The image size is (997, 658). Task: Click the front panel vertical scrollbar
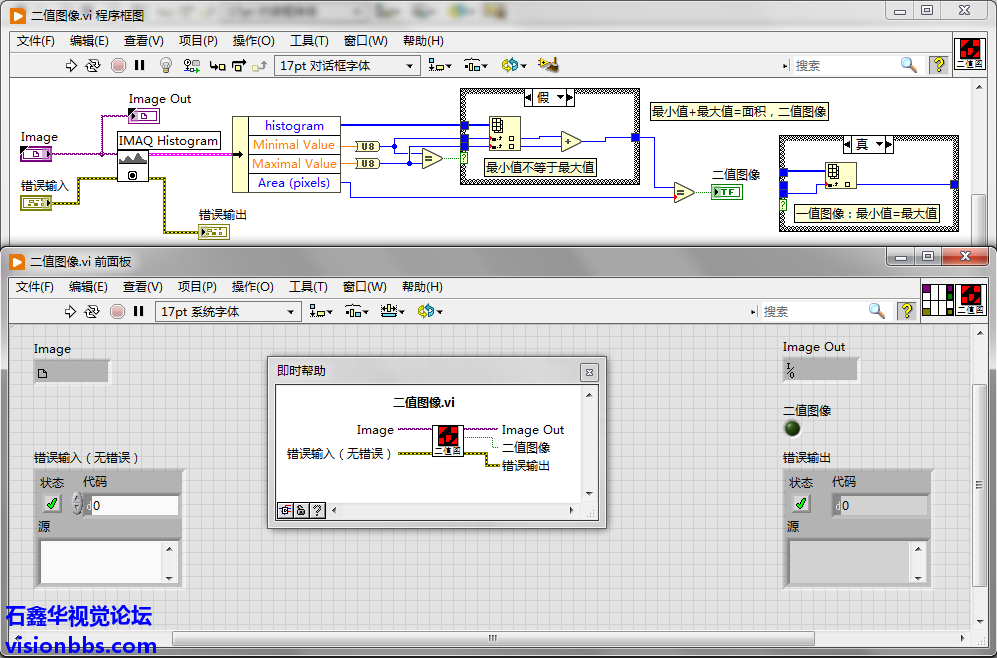pyautogui.click(x=979, y=486)
